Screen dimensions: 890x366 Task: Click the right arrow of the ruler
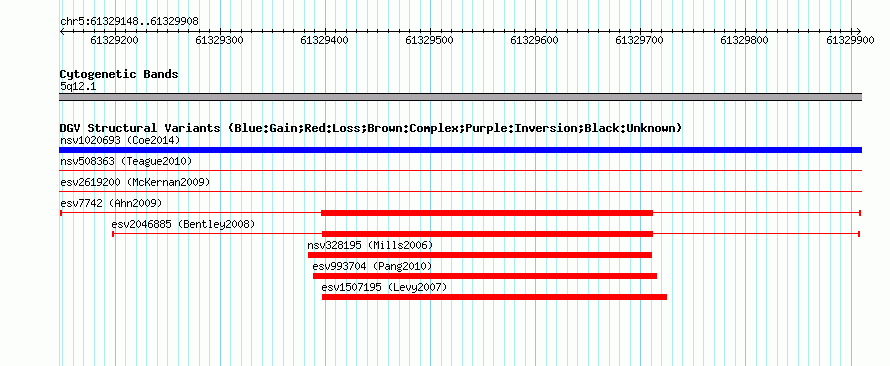point(859,31)
